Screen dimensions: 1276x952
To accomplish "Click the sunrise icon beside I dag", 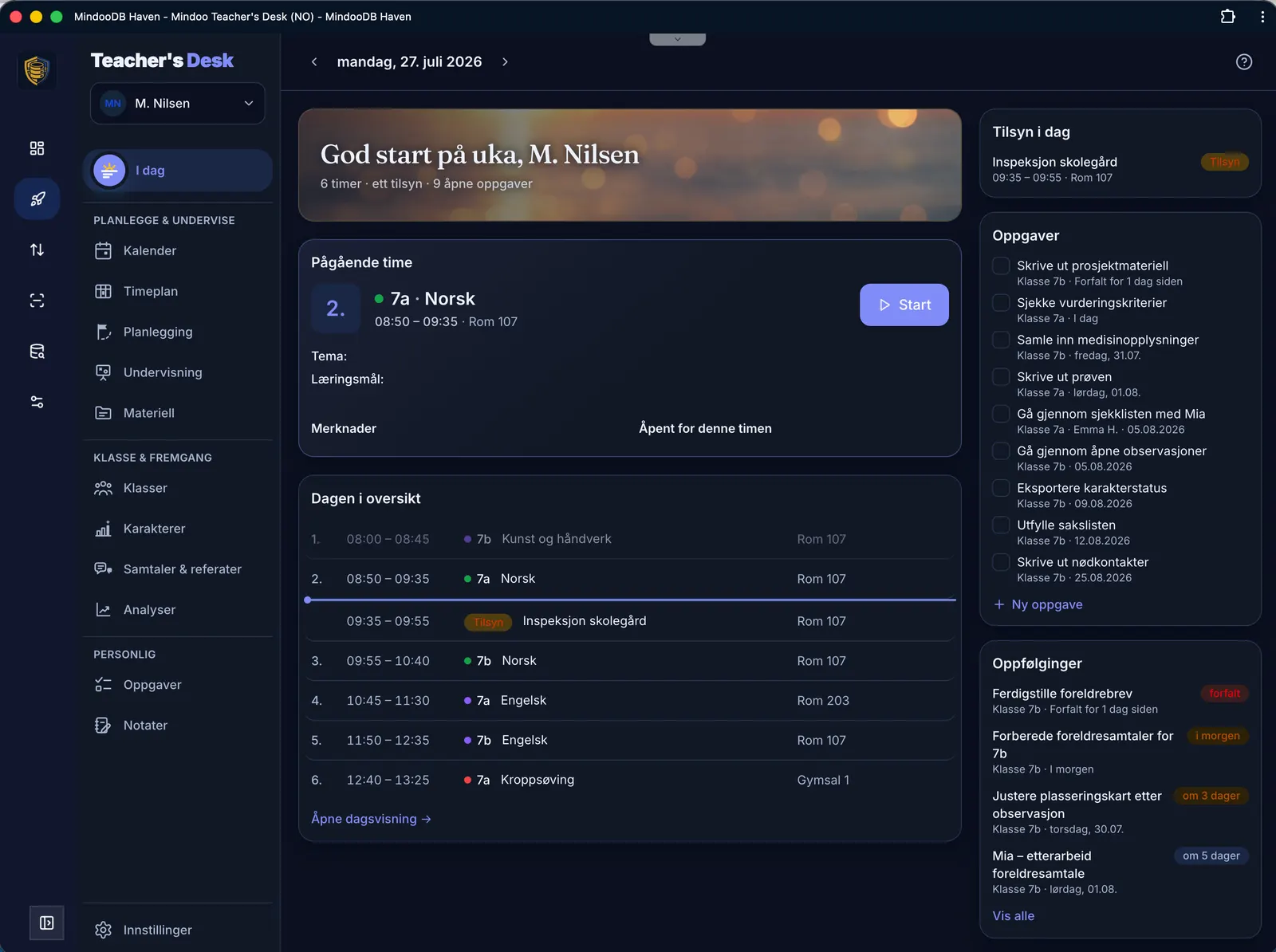I will pyautogui.click(x=109, y=171).
